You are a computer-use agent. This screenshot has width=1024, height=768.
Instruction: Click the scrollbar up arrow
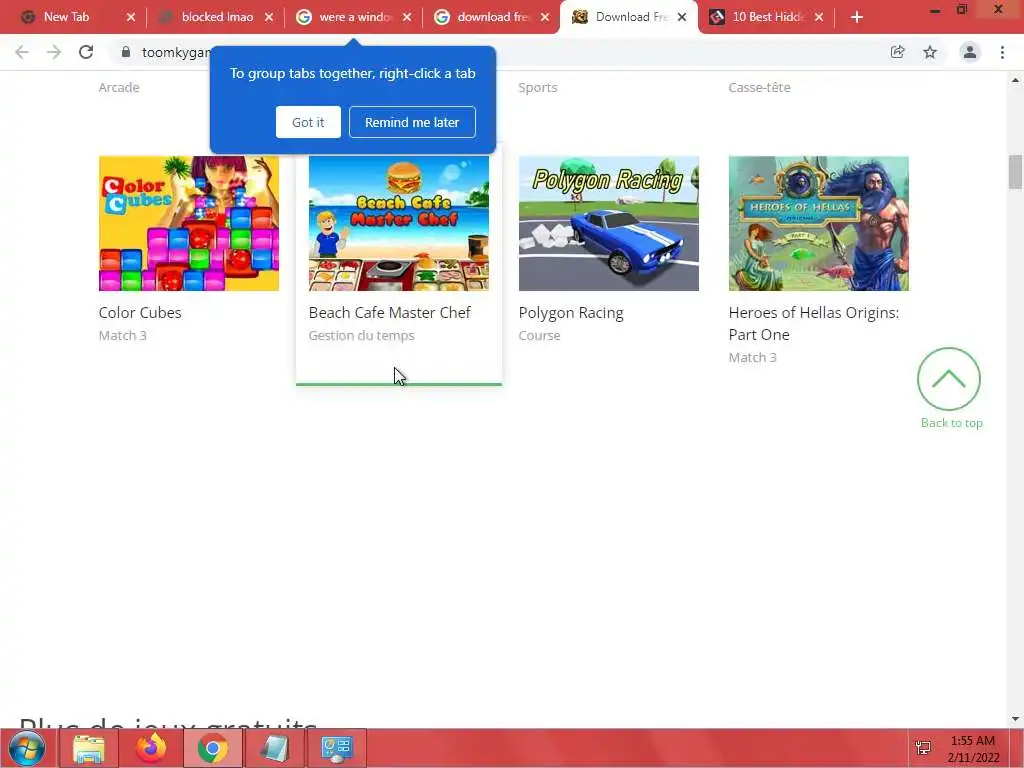(1015, 80)
